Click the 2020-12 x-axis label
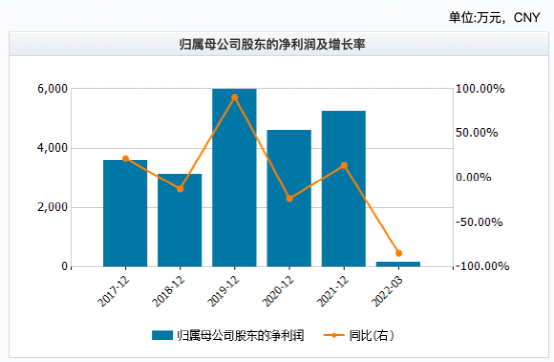The width and height of the screenshot is (554, 362). click(x=278, y=292)
